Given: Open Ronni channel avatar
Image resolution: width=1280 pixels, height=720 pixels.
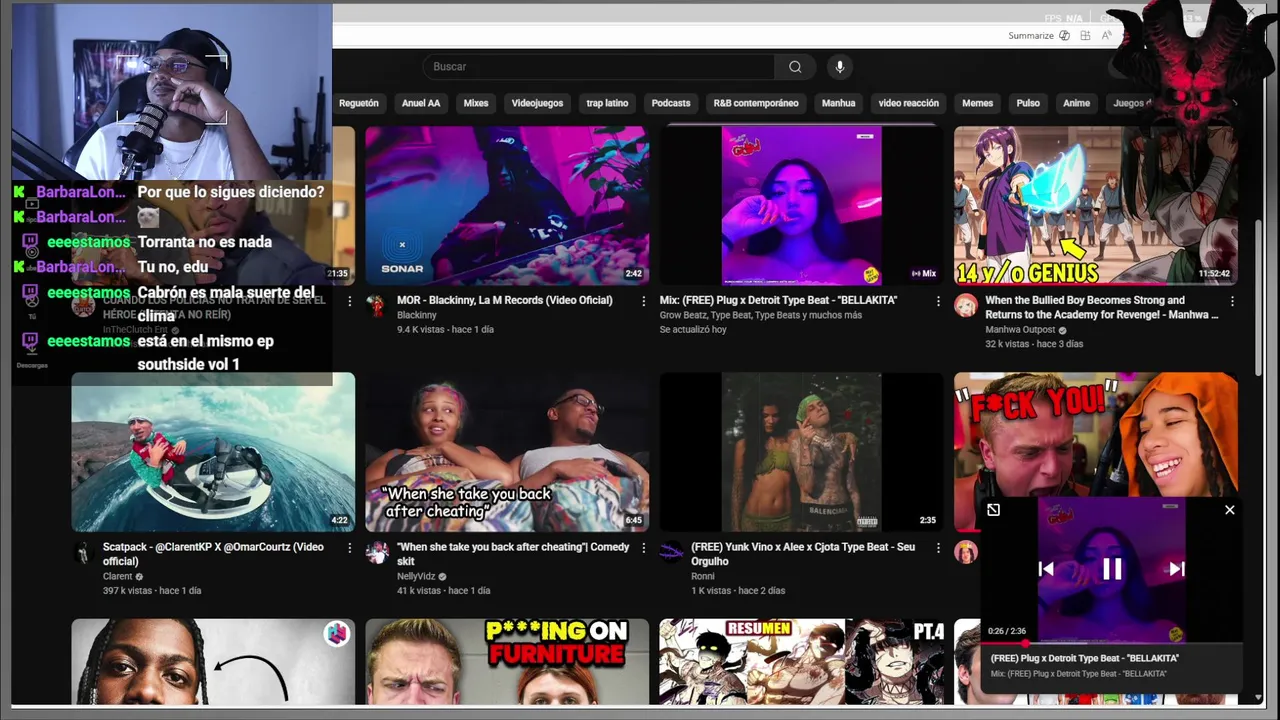Looking at the screenshot, I should 671,552.
